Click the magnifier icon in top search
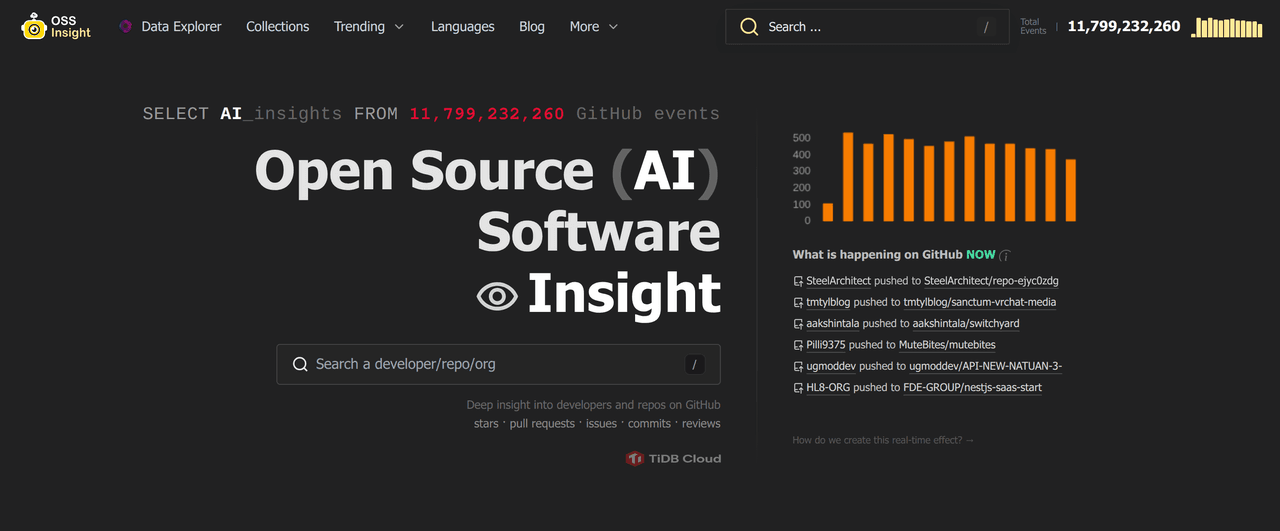This screenshot has height=531, width=1280. pyautogui.click(x=749, y=27)
